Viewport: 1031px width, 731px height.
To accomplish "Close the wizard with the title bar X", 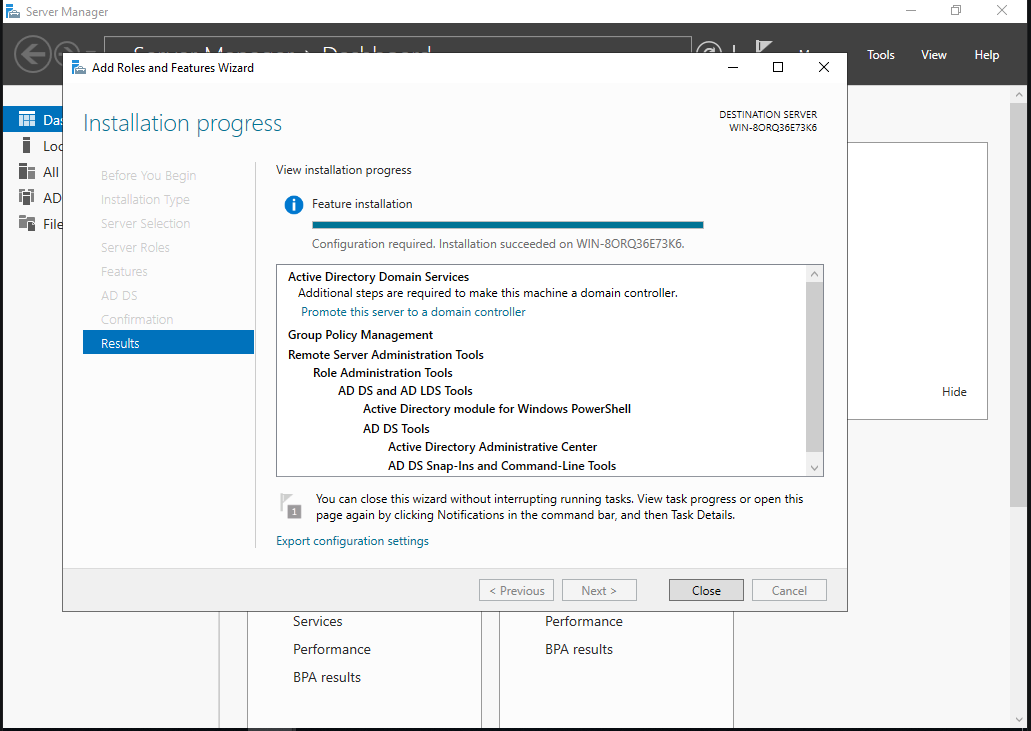I will (824, 67).
